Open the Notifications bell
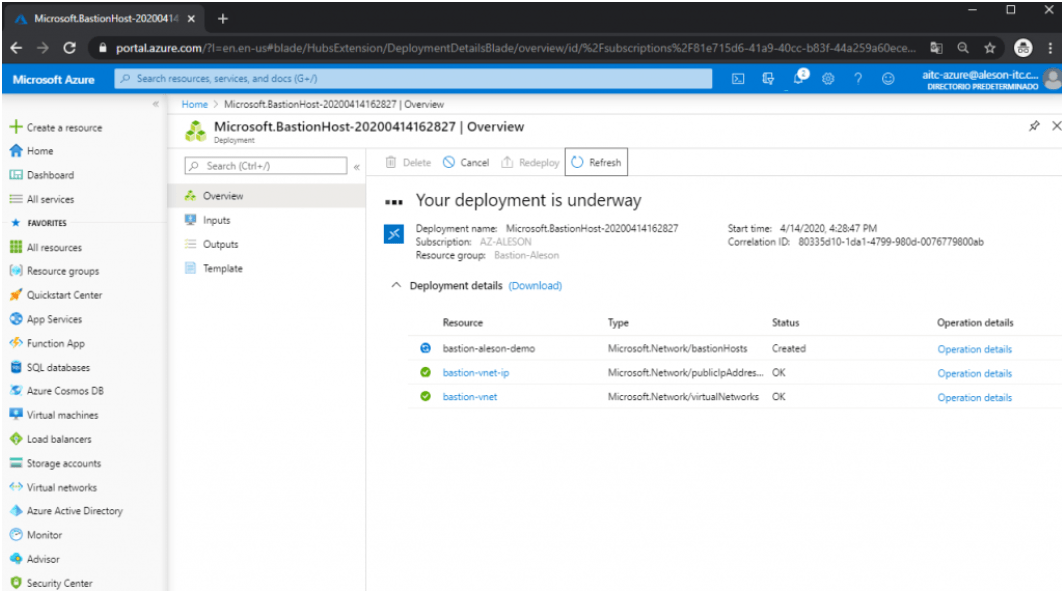 [800, 76]
